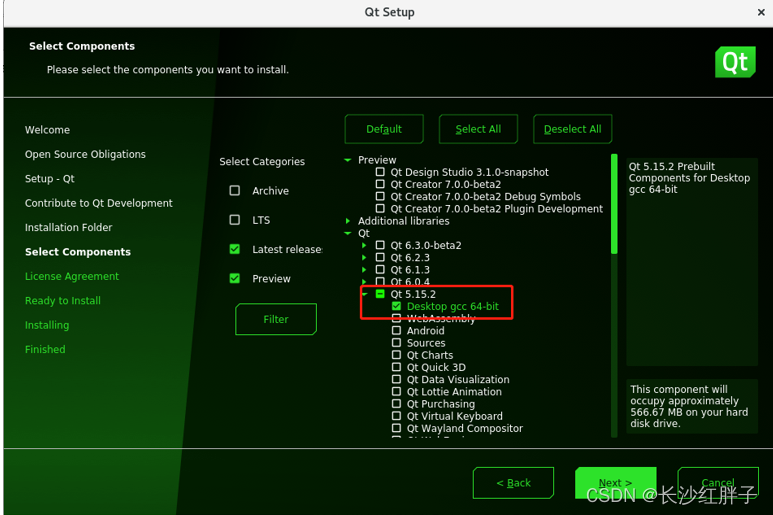Check Qt Design Studio 3.1.0-snapshot

coord(380,172)
